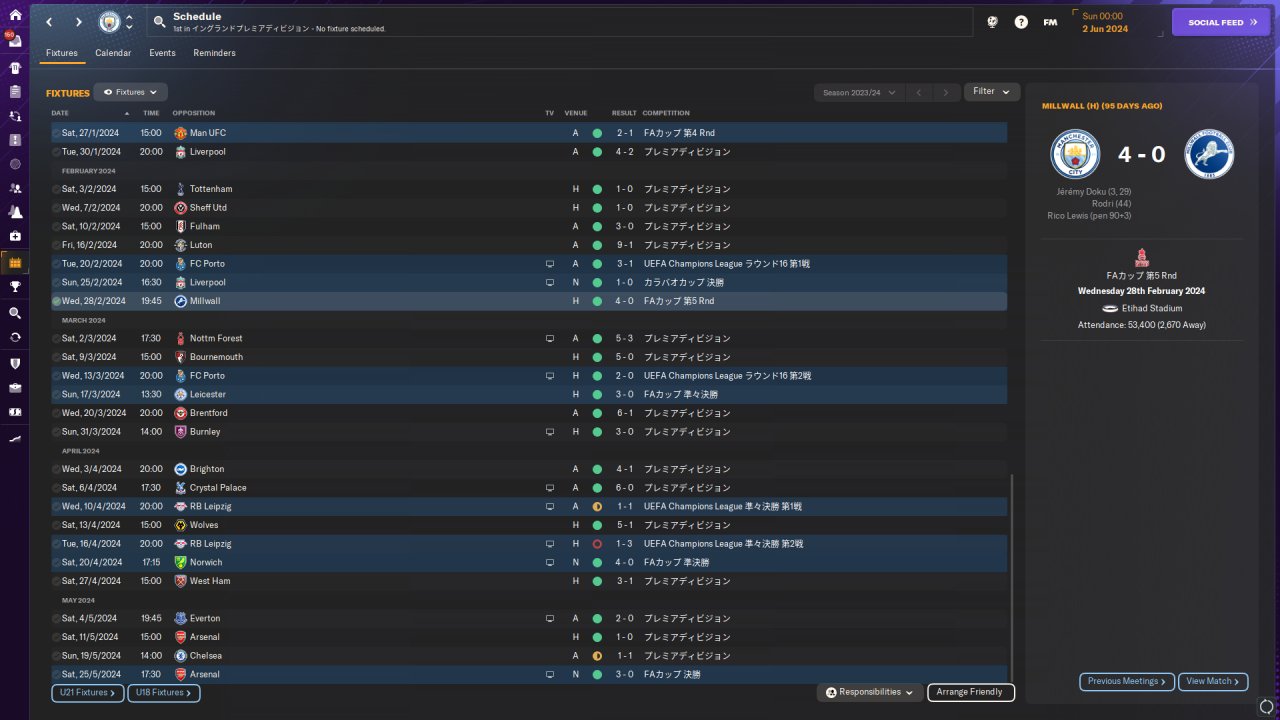Click the Arrange Friendly button
Viewport: 1280px width, 720px height.
pyautogui.click(x=971, y=692)
